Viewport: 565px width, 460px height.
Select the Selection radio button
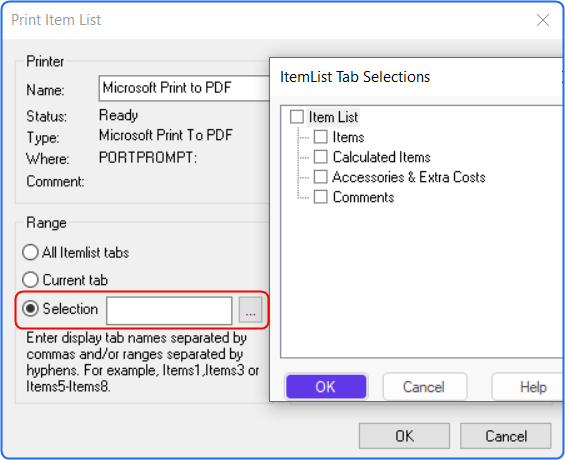click(30, 309)
